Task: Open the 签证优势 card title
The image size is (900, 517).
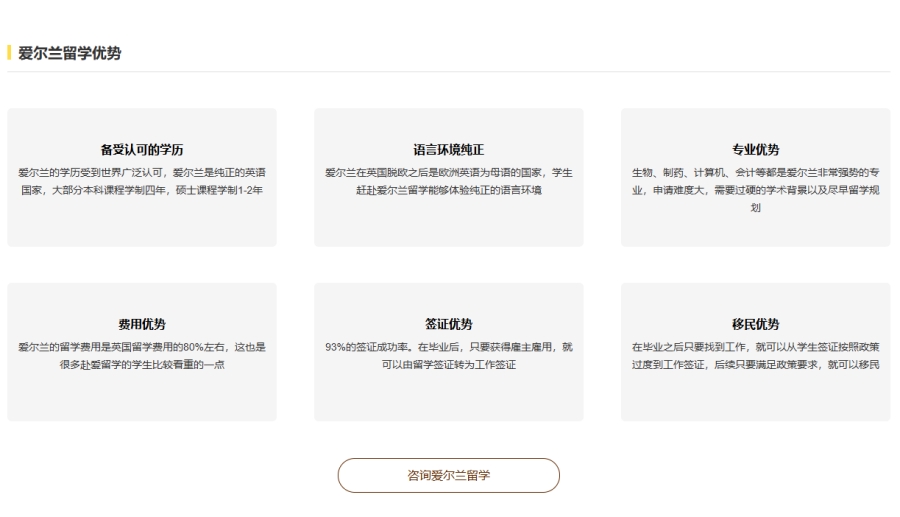Action: pyautogui.click(x=448, y=324)
